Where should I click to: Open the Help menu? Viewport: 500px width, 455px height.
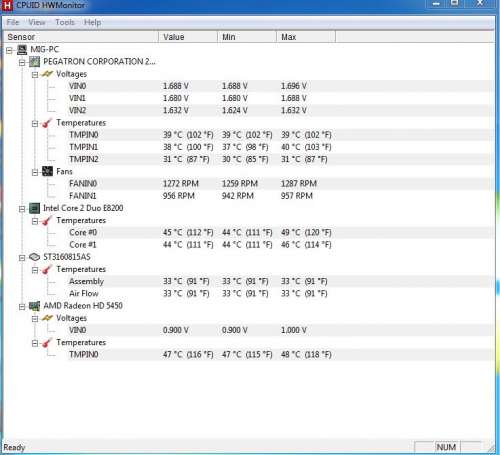[x=92, y=22]
